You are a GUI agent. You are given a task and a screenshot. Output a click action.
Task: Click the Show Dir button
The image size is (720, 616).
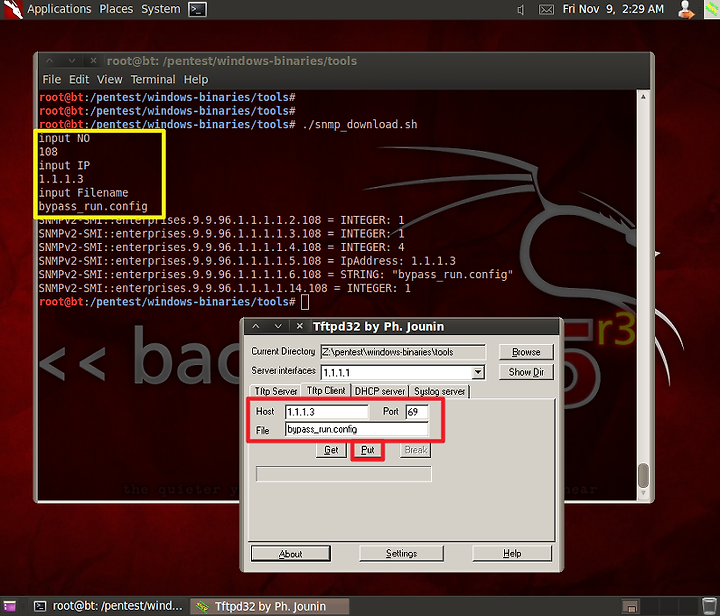point(526,372)
